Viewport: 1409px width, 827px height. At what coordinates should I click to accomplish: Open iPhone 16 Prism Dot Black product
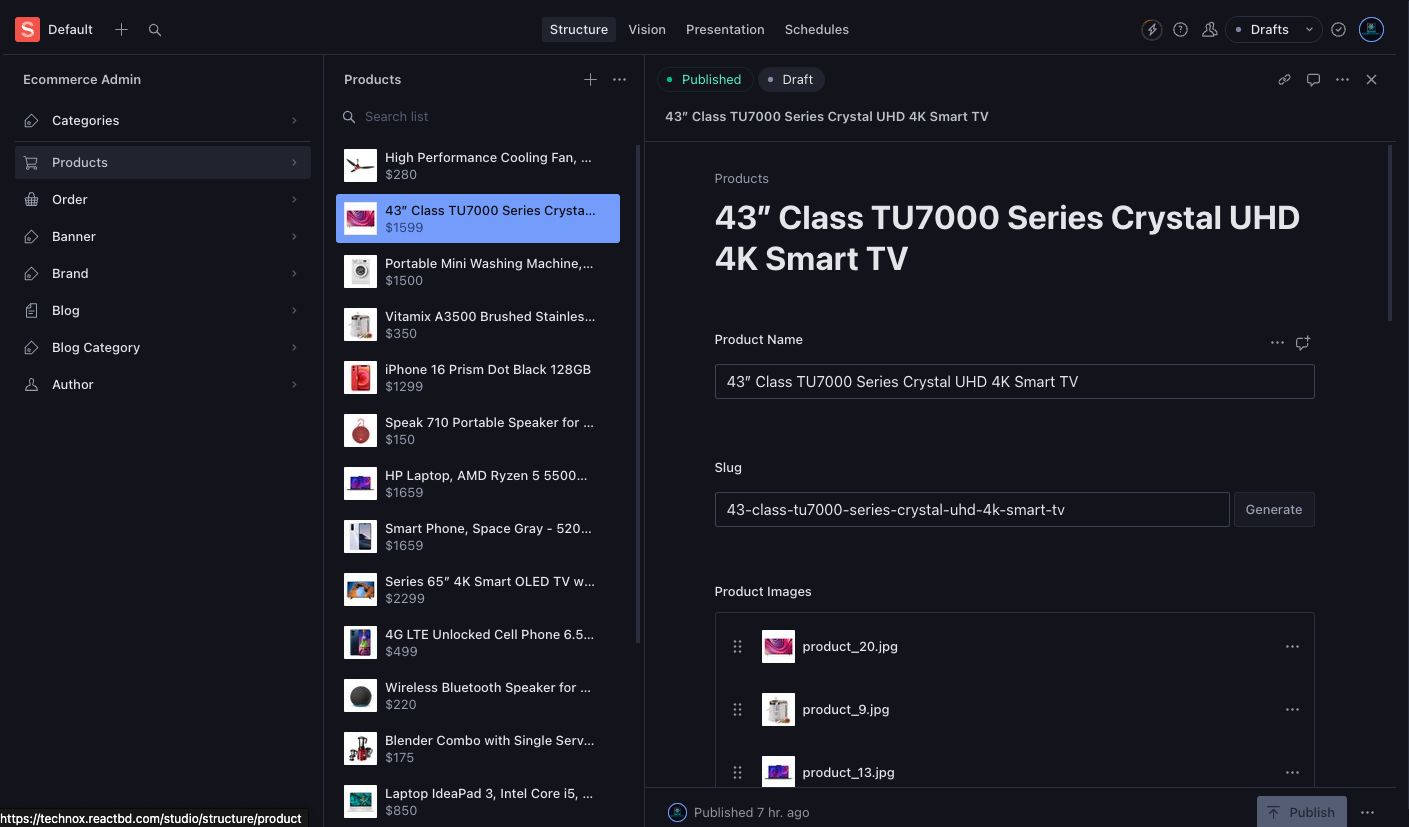(478, 377)
